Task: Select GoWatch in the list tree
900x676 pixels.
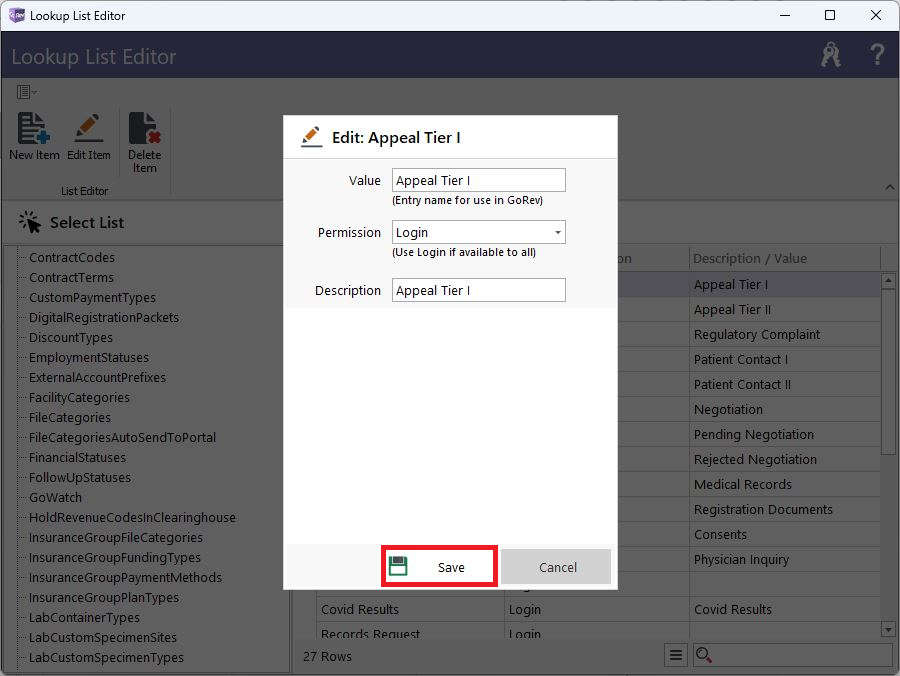Action: click(x=55, y=498)
